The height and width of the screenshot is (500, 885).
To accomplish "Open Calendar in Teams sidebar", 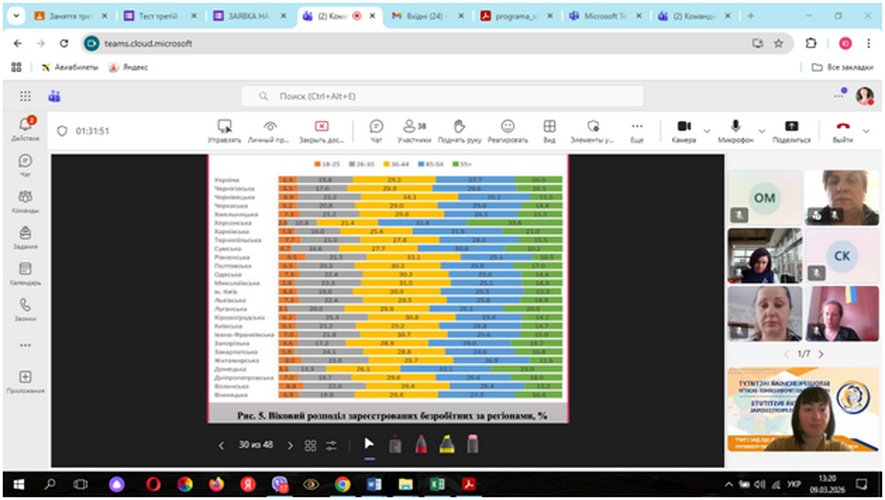I will tap(25, 273).
